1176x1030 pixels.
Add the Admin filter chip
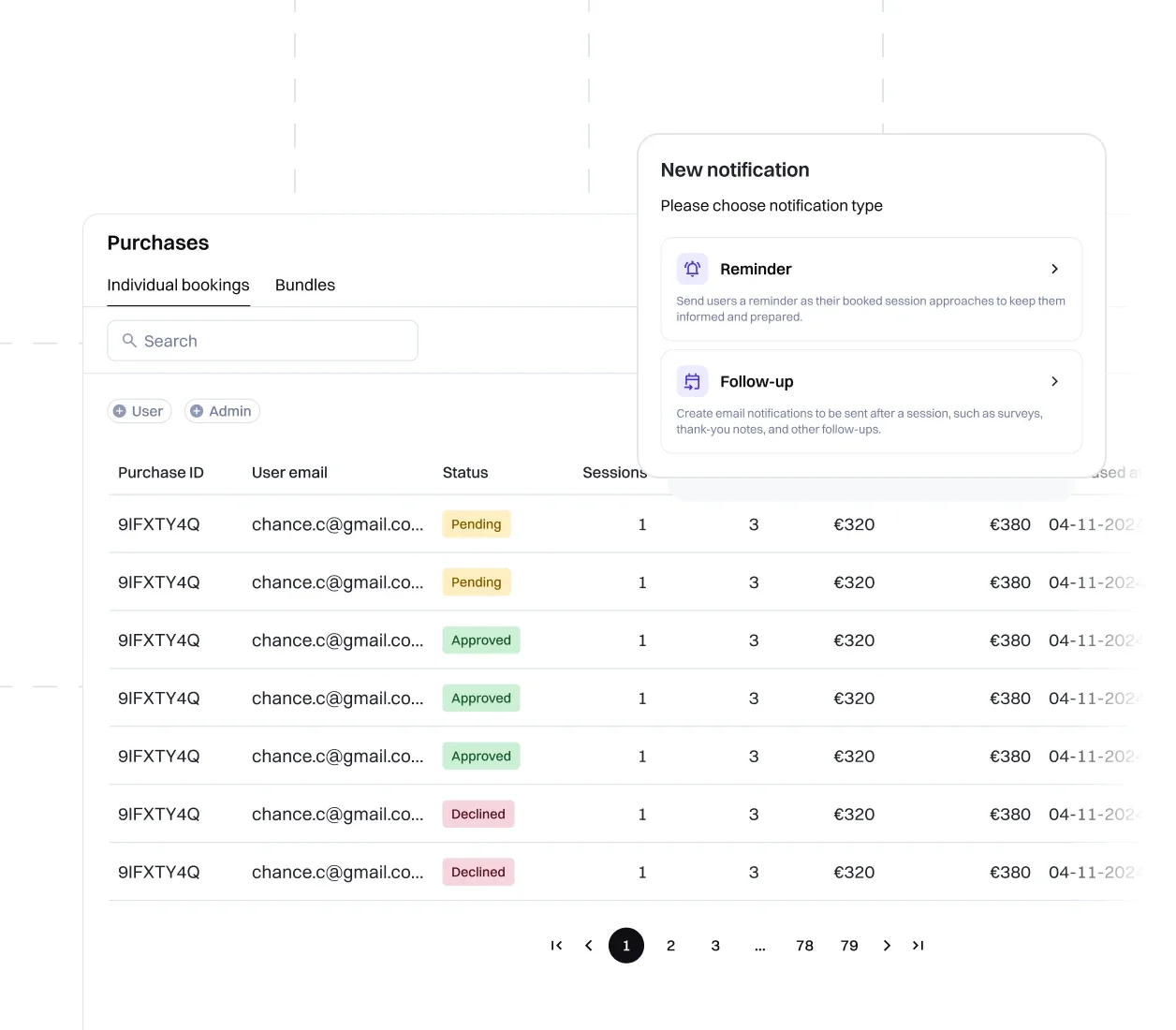click(222, 411)
